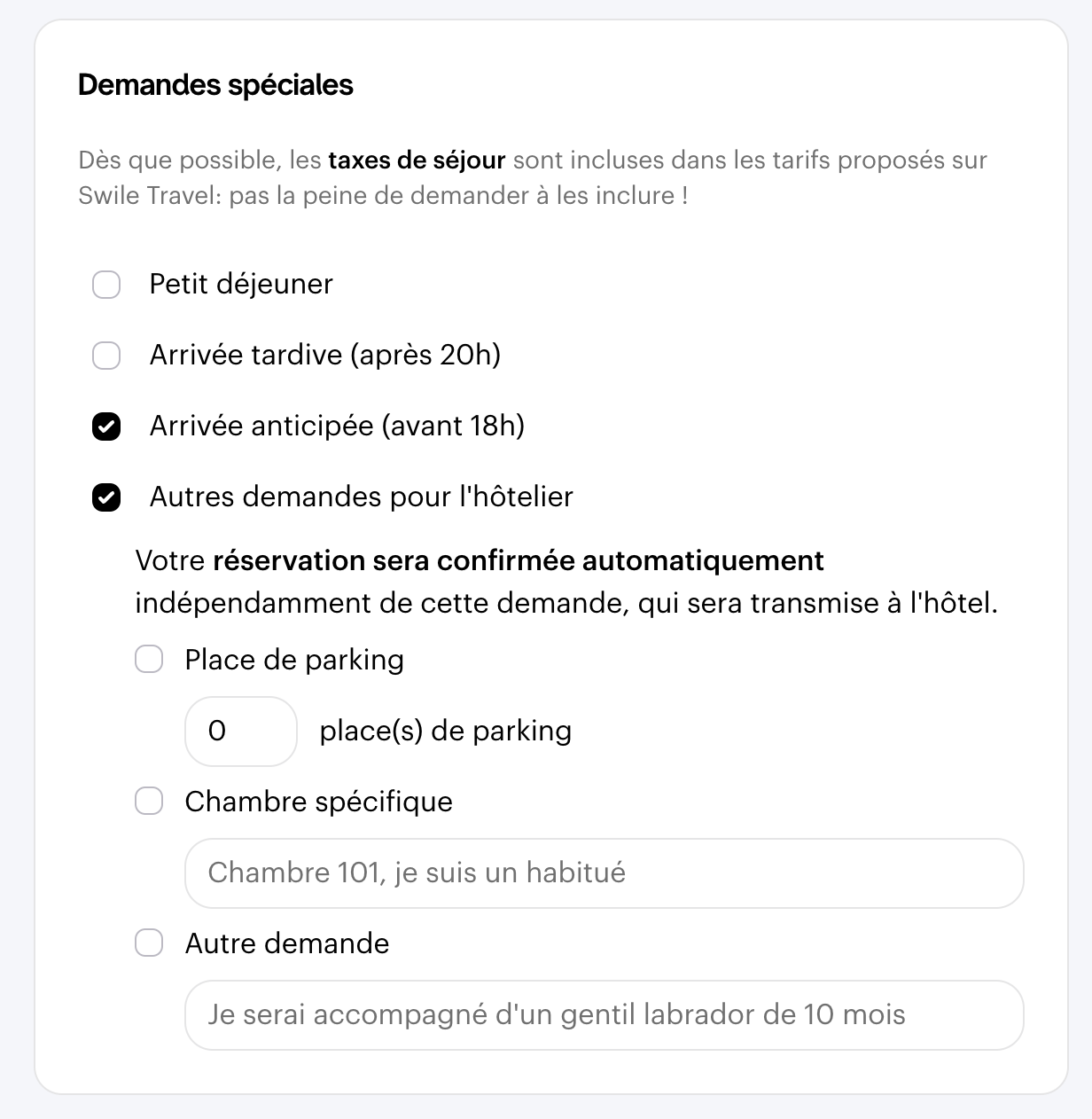Image resolution: width=1092 pixels, height=1119 pixels.
Task: Check the Place de parking checkbox
Action: [x=149, y=660]
